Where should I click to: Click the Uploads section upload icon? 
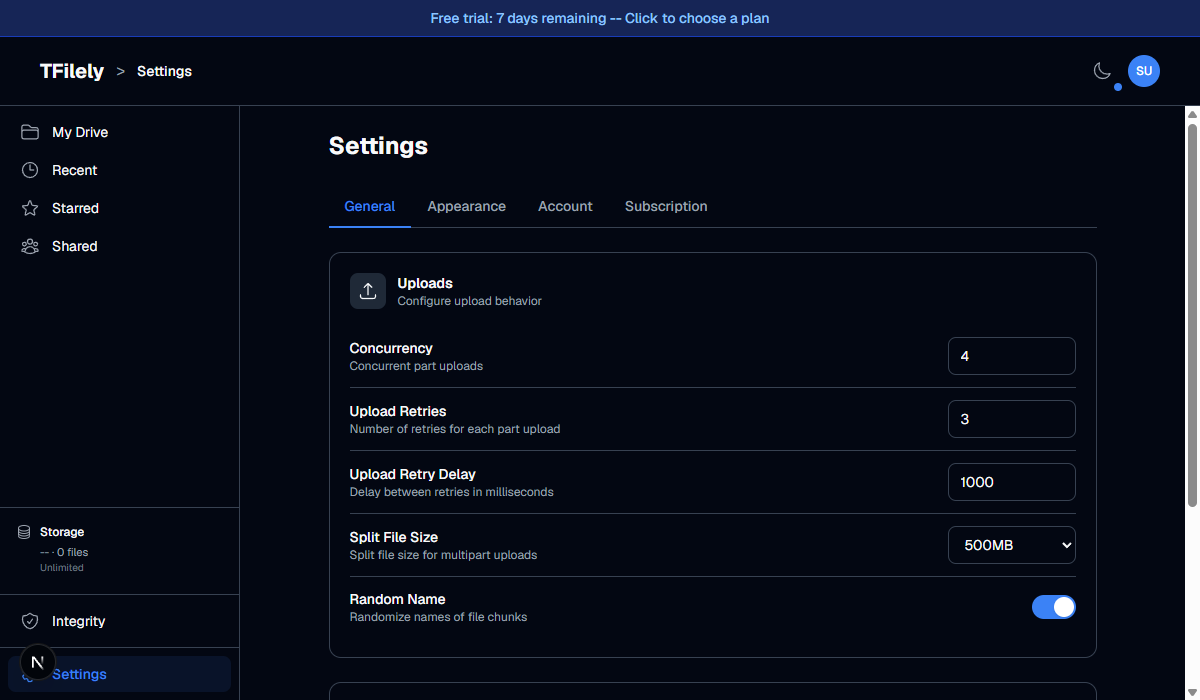pyautogui.click(x=368, y=291)
